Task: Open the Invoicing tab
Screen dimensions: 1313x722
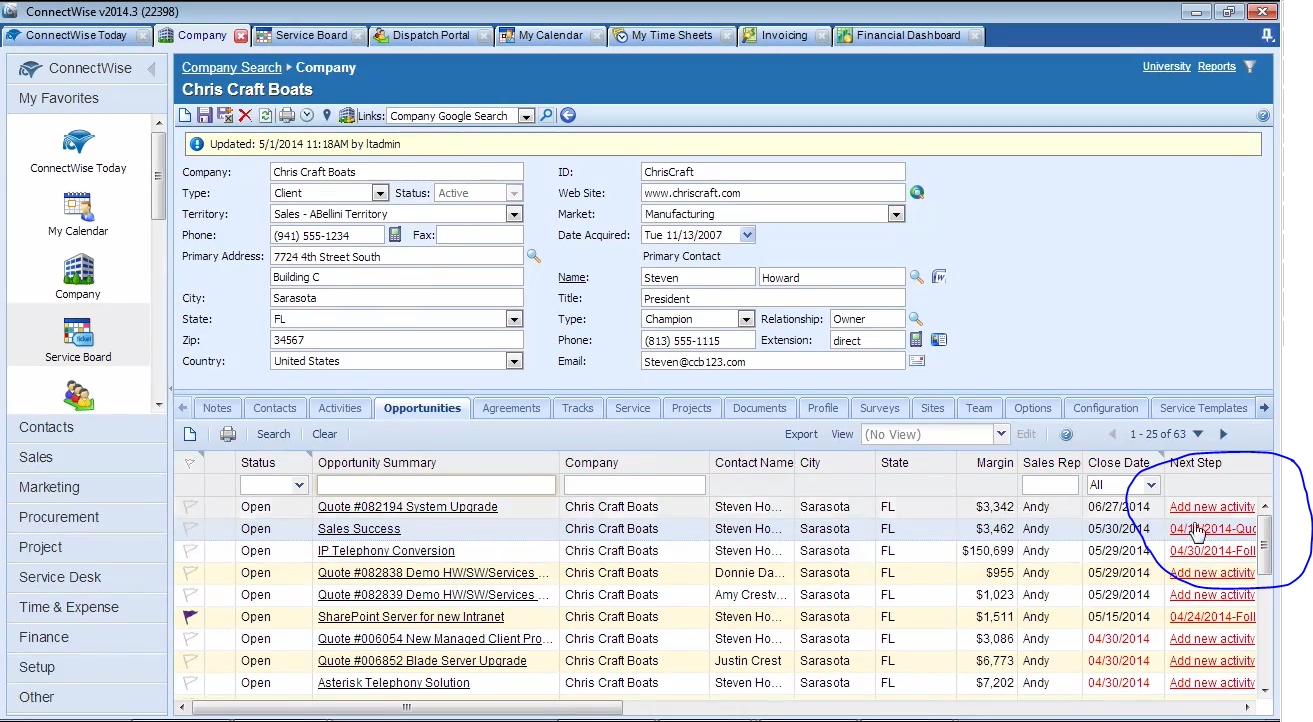Action: [784, 35]
